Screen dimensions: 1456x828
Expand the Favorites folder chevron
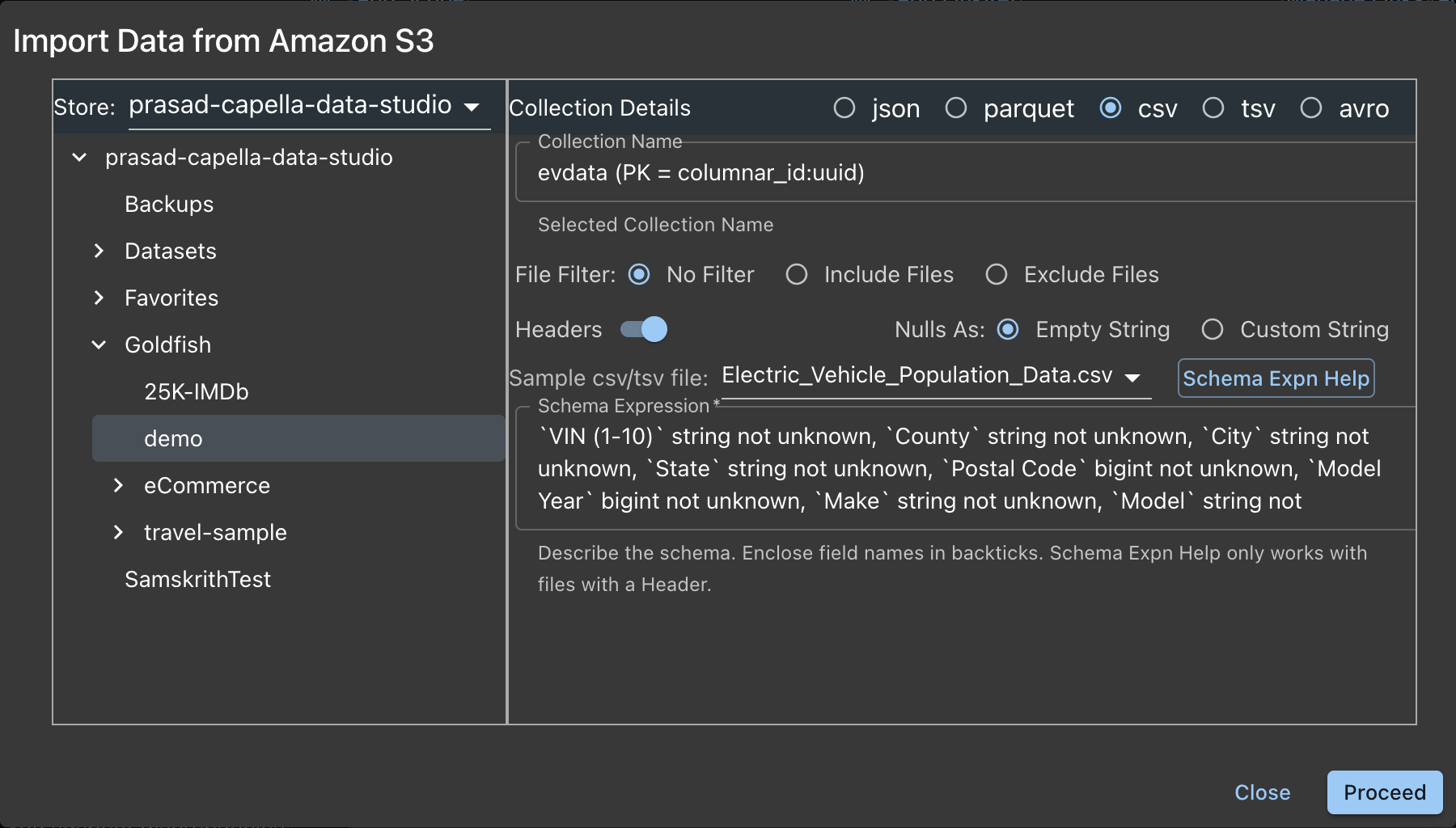click(x=99, y=298)
